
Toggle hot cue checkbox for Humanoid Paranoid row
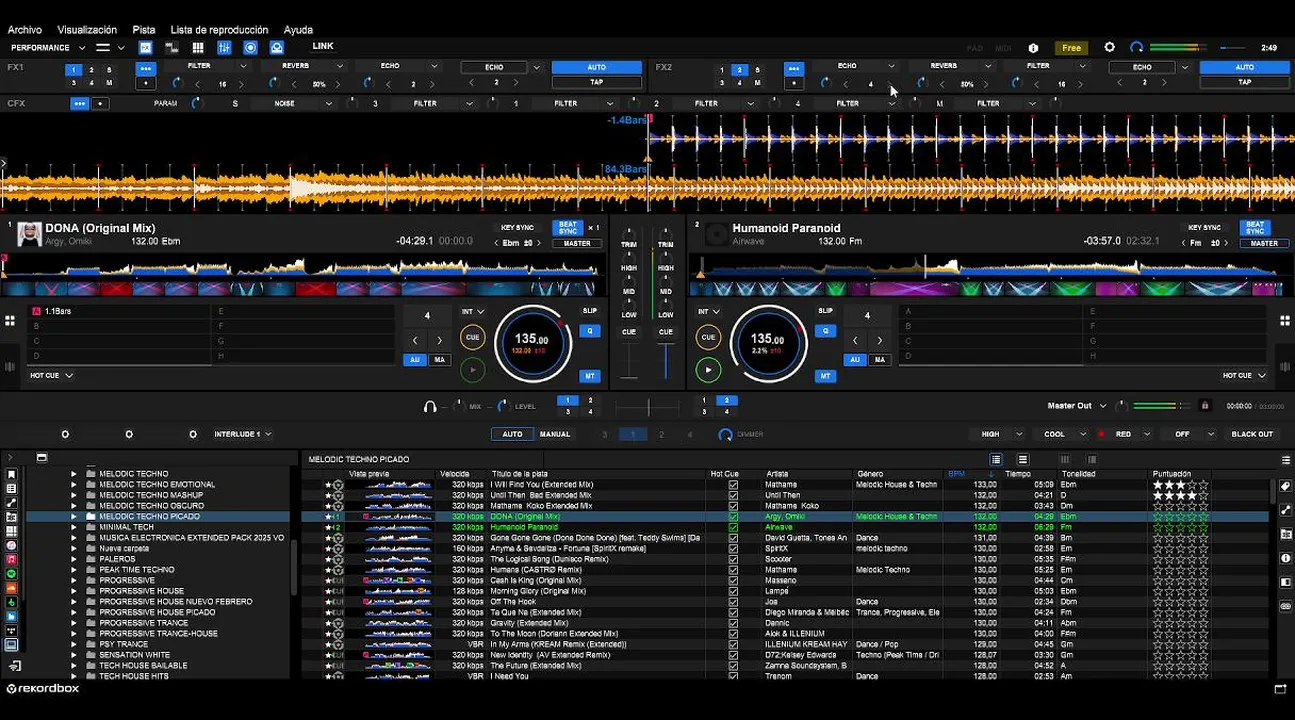tap(733, 527)
